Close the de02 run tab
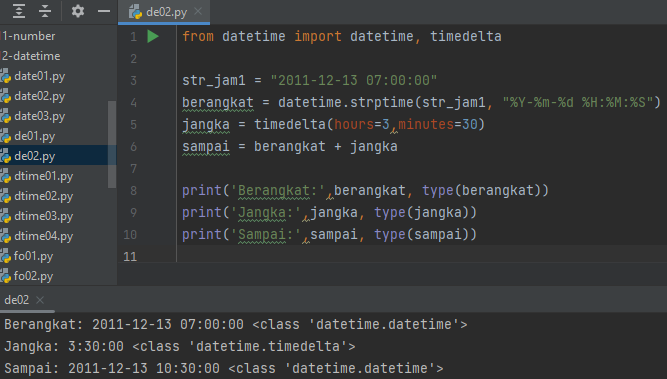667x379 pixels. click(40, 300)
